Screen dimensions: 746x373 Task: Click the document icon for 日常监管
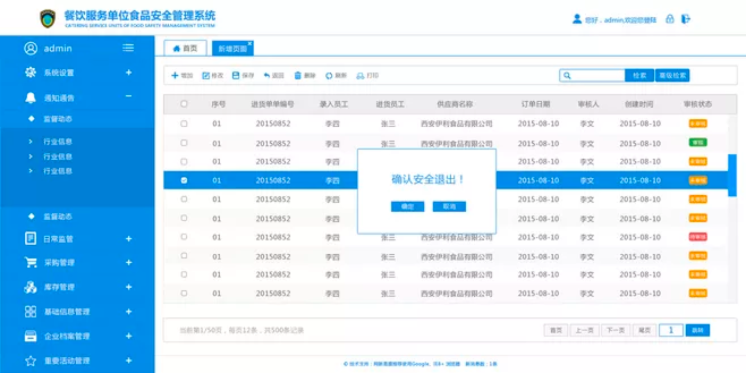[30, 238]
